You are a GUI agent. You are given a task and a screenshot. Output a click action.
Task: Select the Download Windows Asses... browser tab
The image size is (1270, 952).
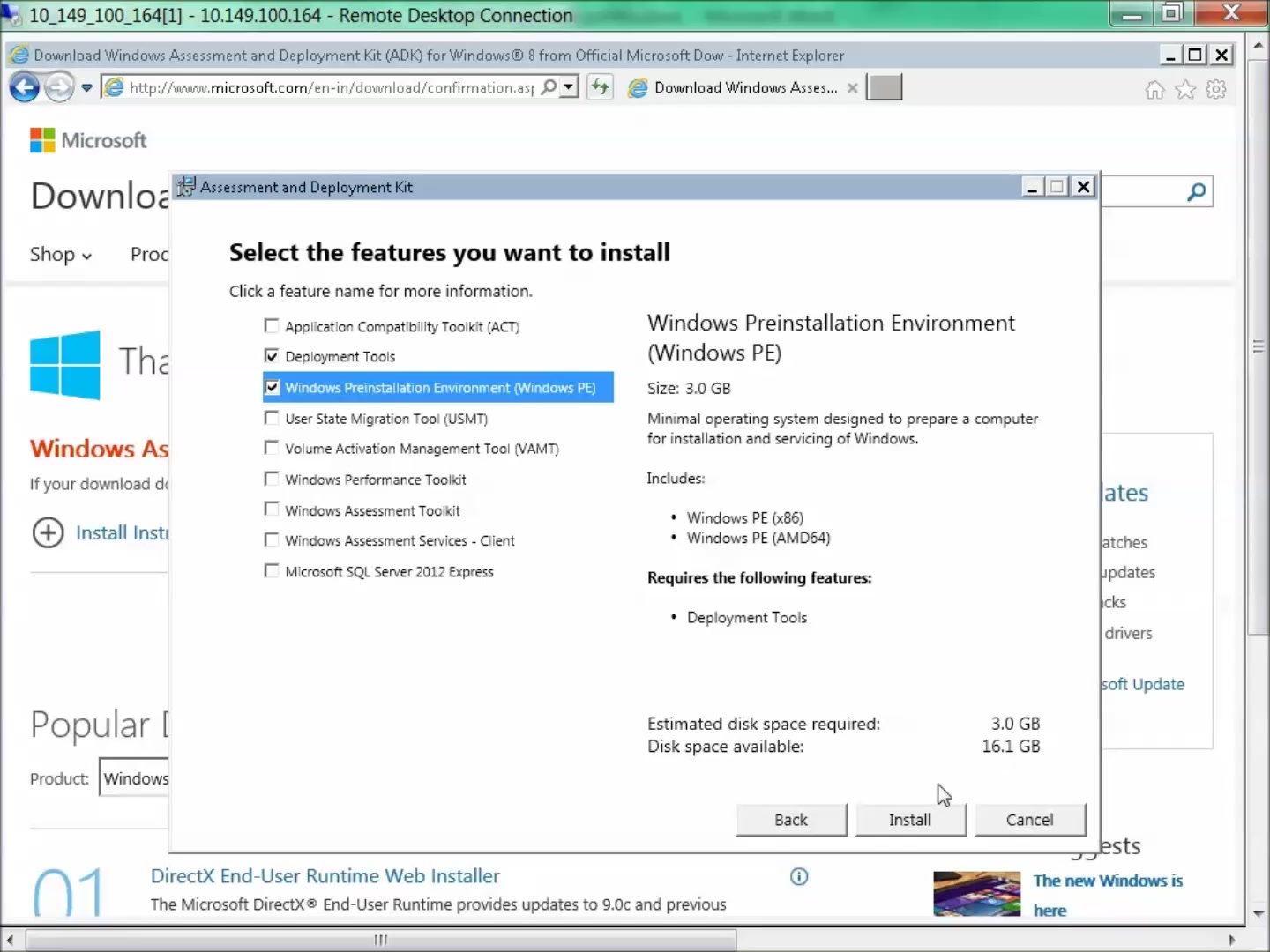745,88
